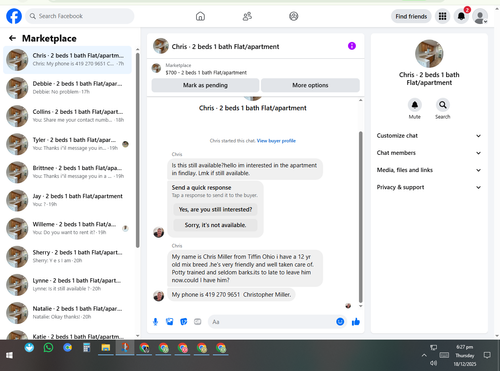Screen dimensions: 500x371
Task: Open Willeme's conversation in the list
Action: (68, 229)
